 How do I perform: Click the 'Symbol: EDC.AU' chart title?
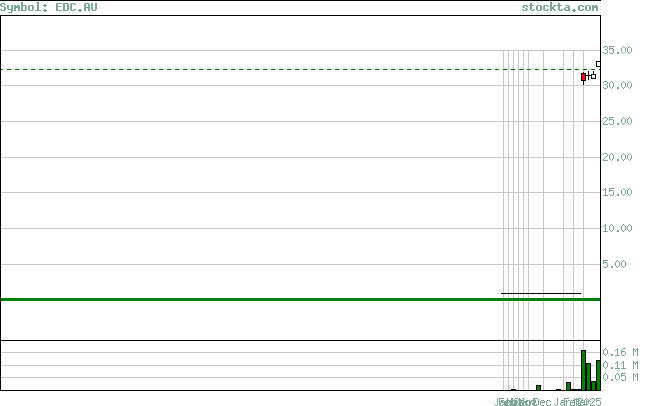coord(48,7)
